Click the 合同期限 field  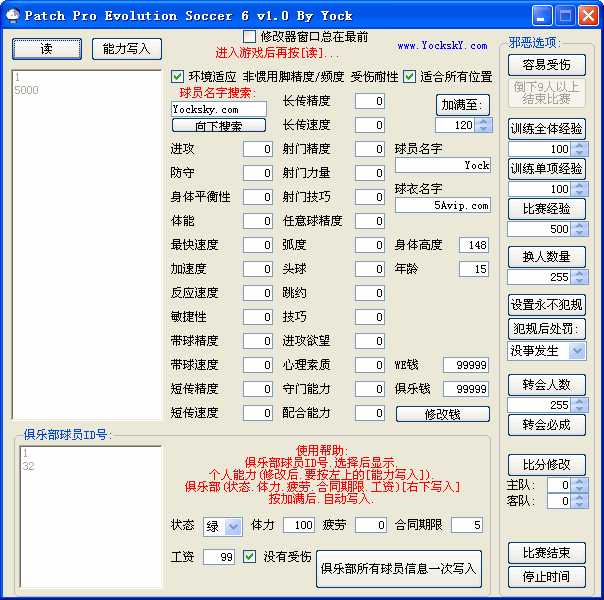click(467, 525)
